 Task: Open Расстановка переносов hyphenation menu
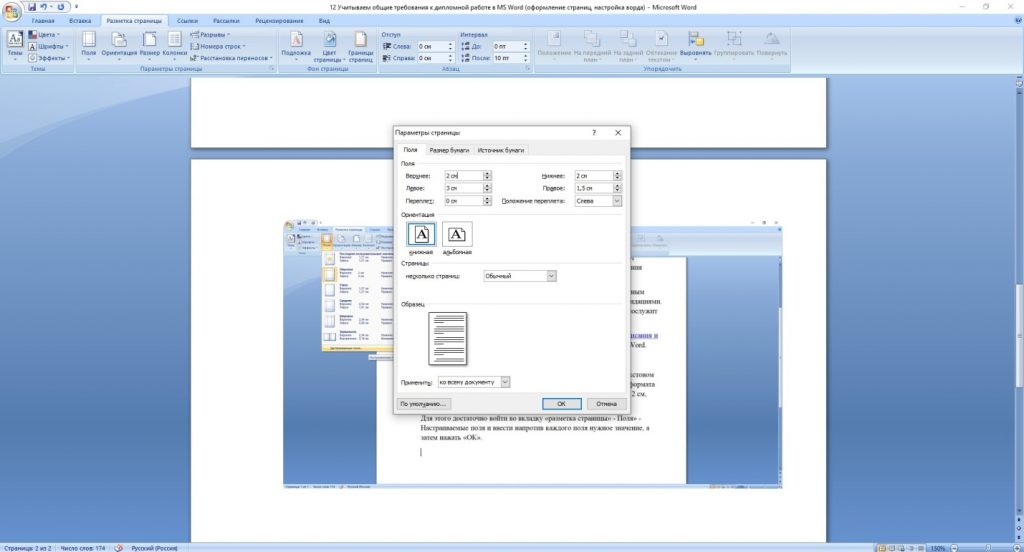click(231, 58)
